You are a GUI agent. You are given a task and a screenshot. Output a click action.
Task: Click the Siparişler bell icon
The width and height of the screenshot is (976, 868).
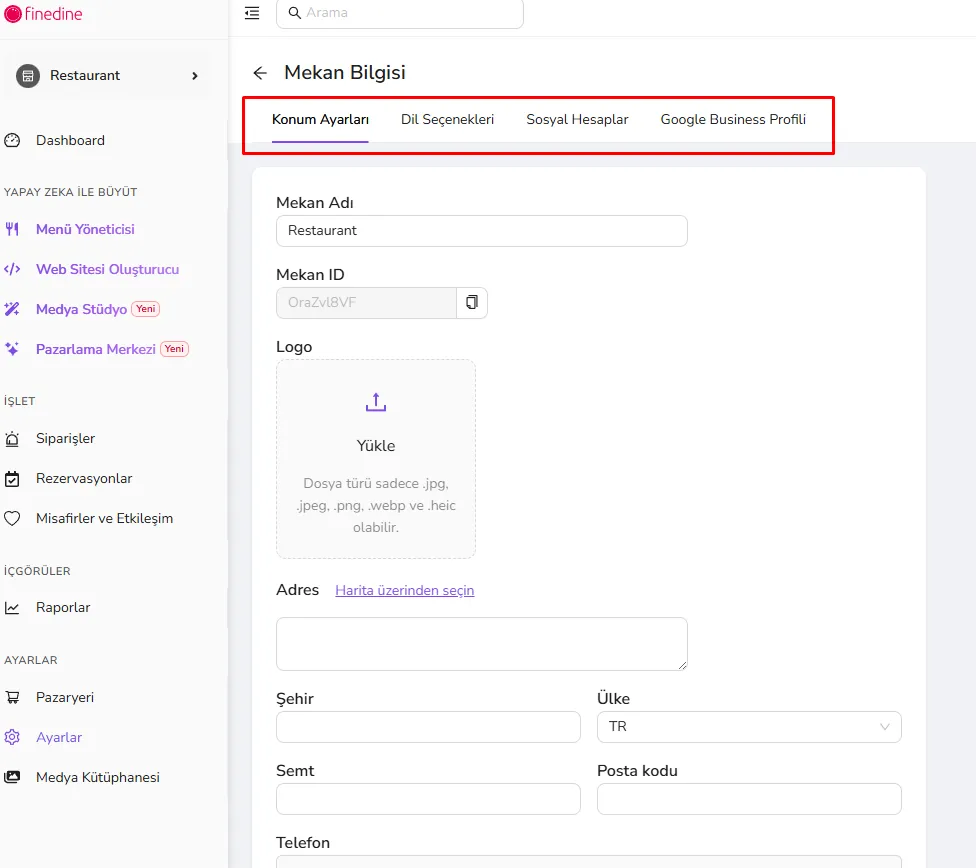[12, 439]
